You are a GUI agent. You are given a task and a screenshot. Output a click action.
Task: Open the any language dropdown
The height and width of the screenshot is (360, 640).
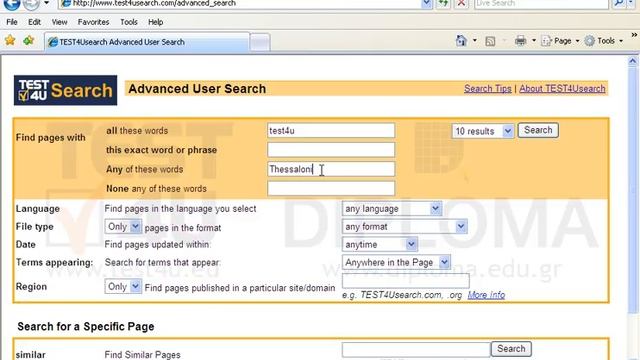(392, 209)
